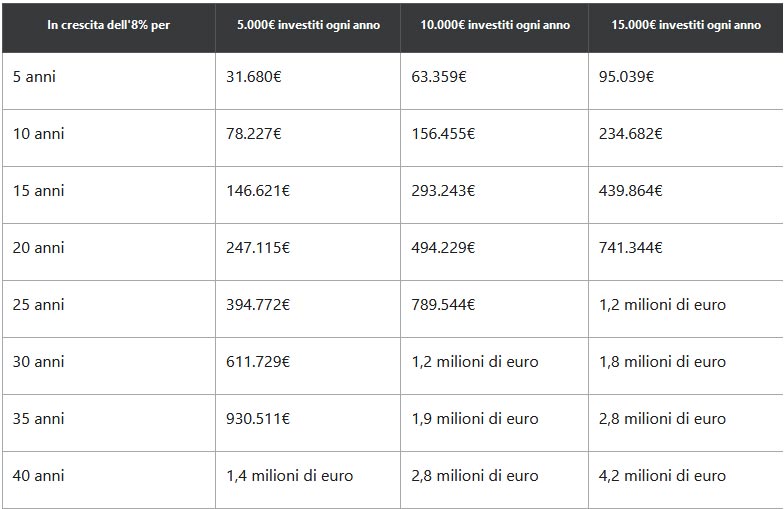The image size is (784, 509).
Task: Select the 156.455€ cell
Action: (443, 133)
